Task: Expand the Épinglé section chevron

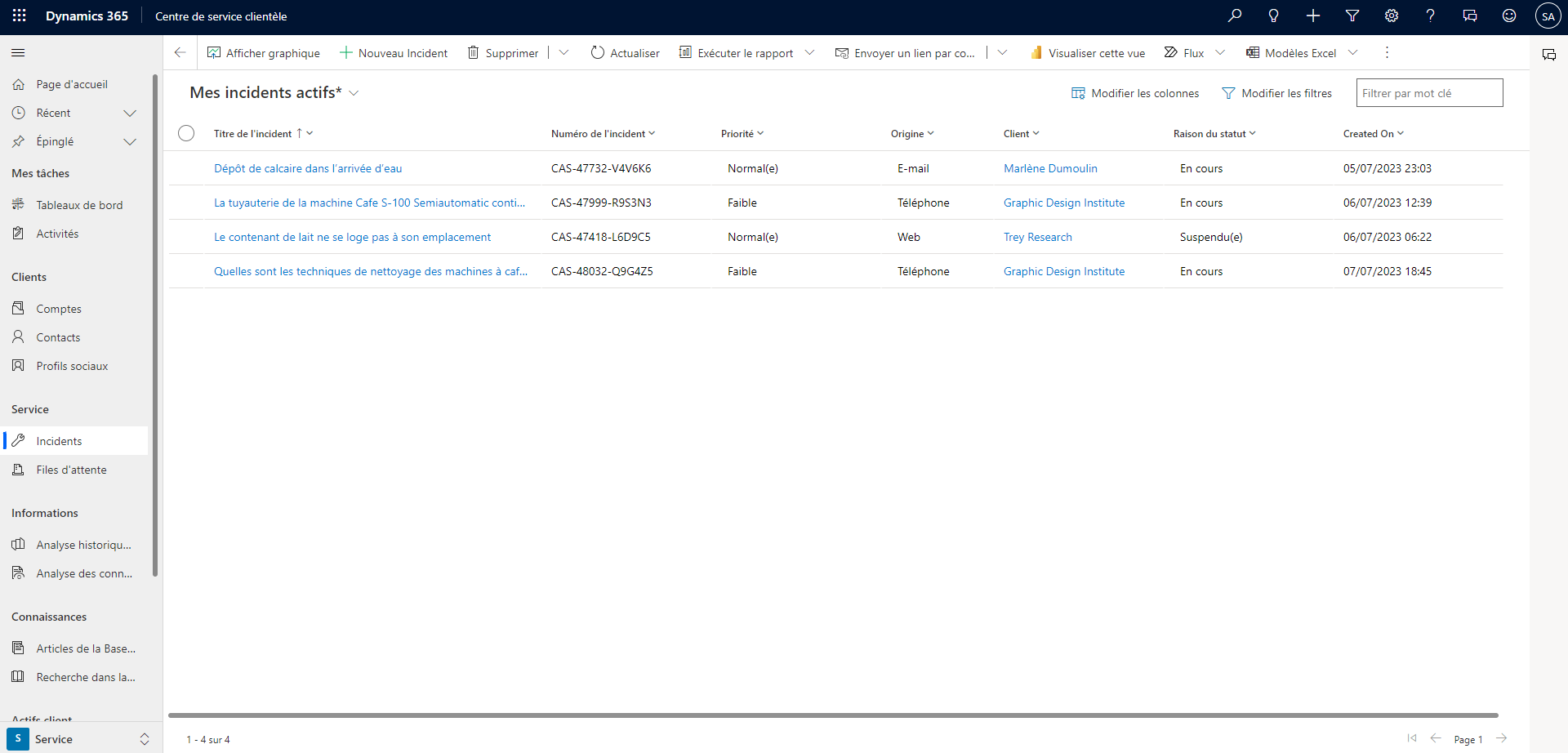Action: (x=129, y=141)
